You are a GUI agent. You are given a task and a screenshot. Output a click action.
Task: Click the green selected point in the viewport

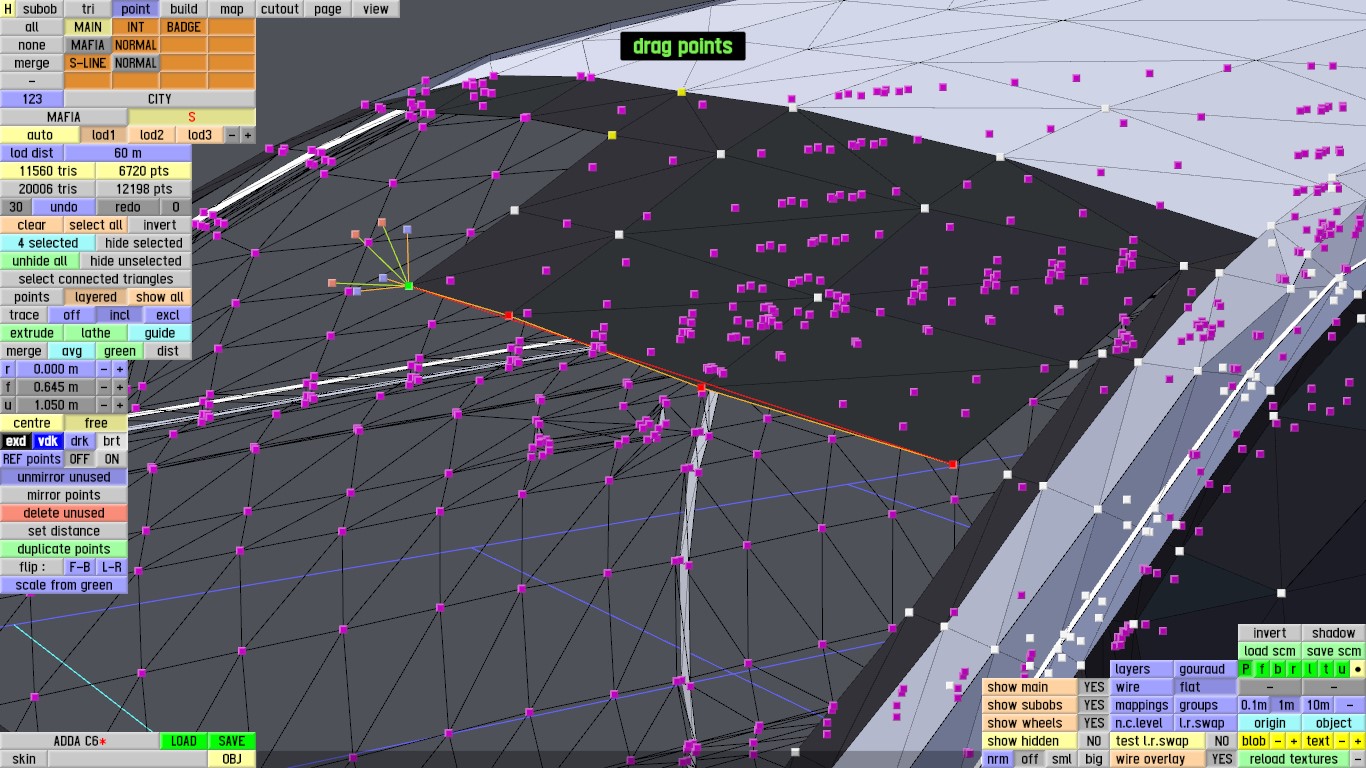pos(408,287)
